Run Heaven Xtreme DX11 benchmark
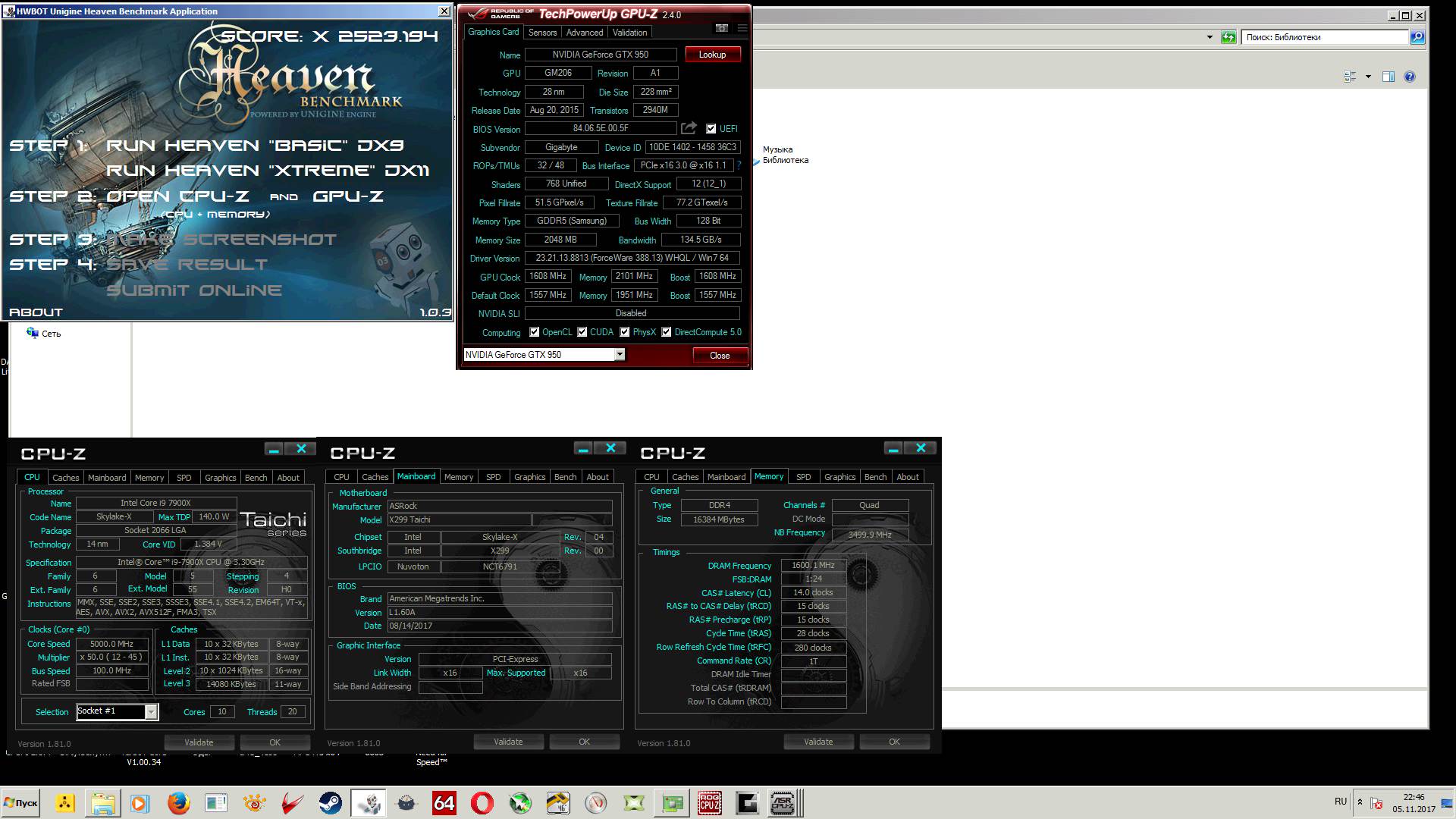 click(268, 171)
